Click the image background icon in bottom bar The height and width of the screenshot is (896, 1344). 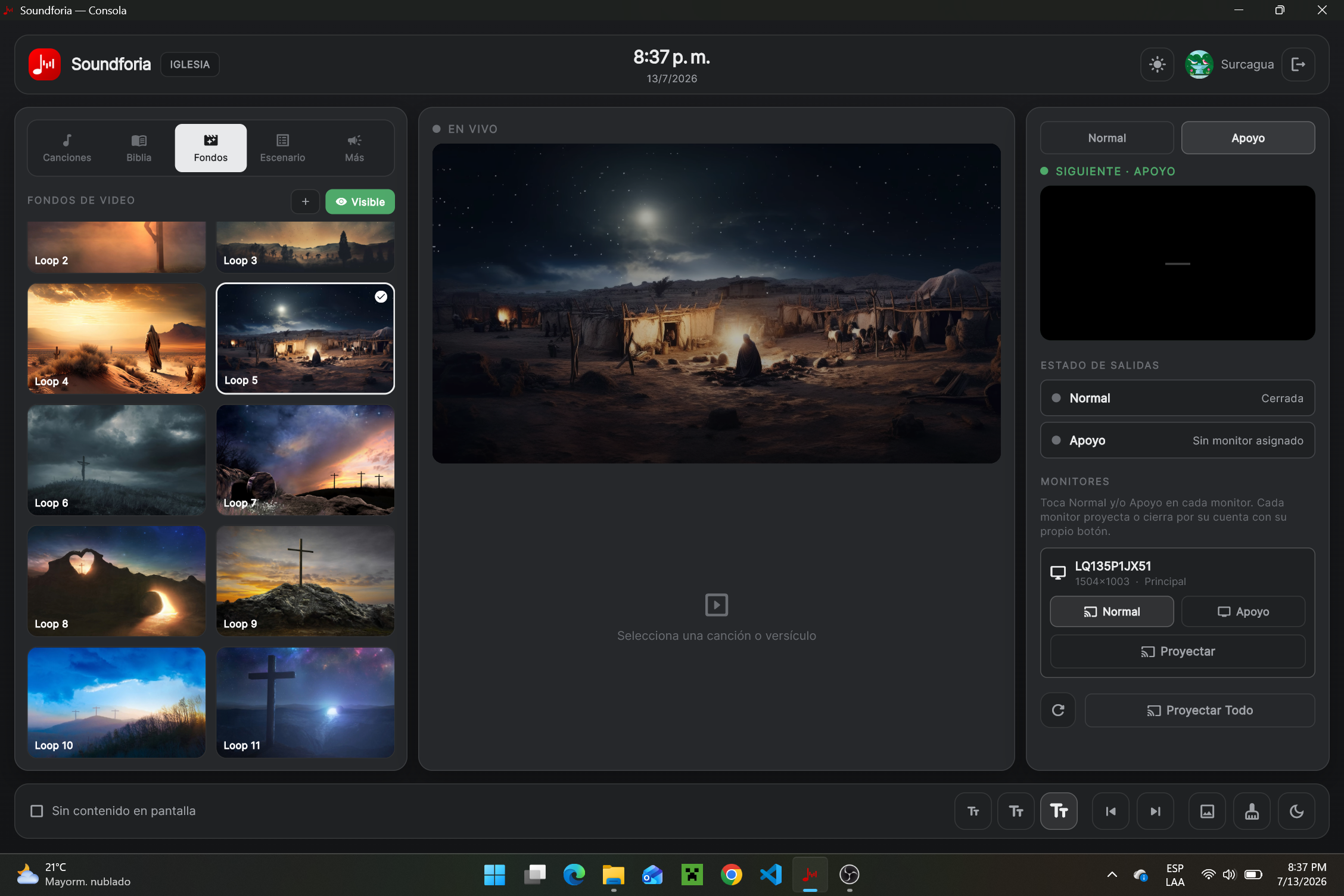[1207, 811]
